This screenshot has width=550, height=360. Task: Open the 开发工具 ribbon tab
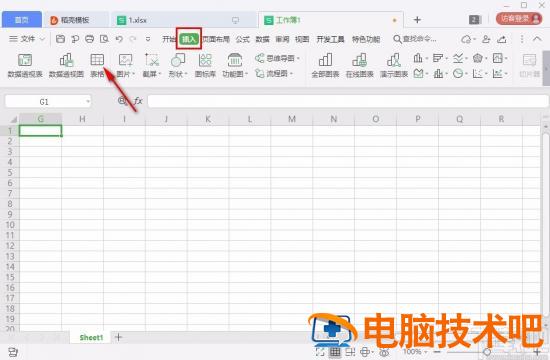(x=330, y=39)
